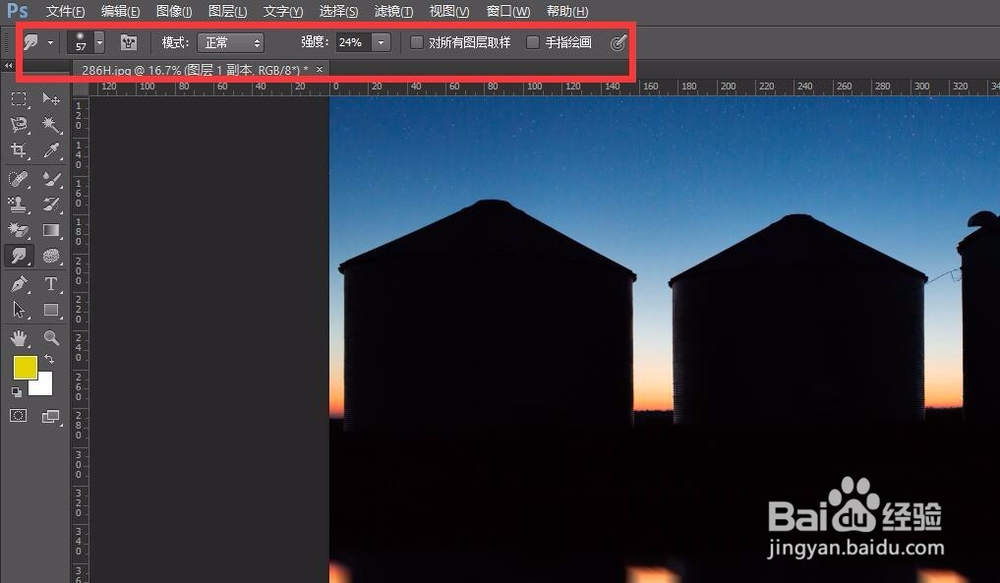Click the yellow foreground color swatch

pyautogui.click(x=25, y=367)
